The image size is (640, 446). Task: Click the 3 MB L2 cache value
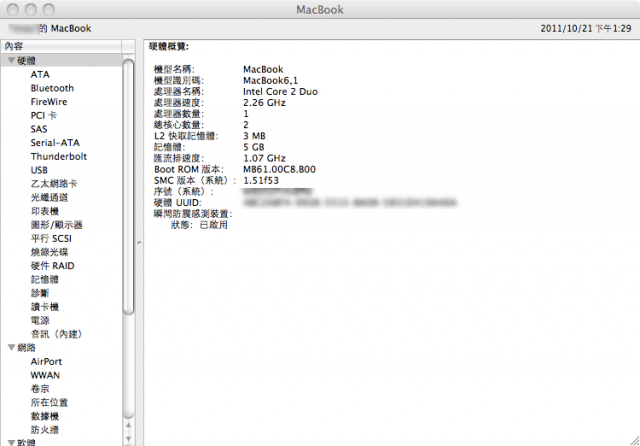[254, 136]
